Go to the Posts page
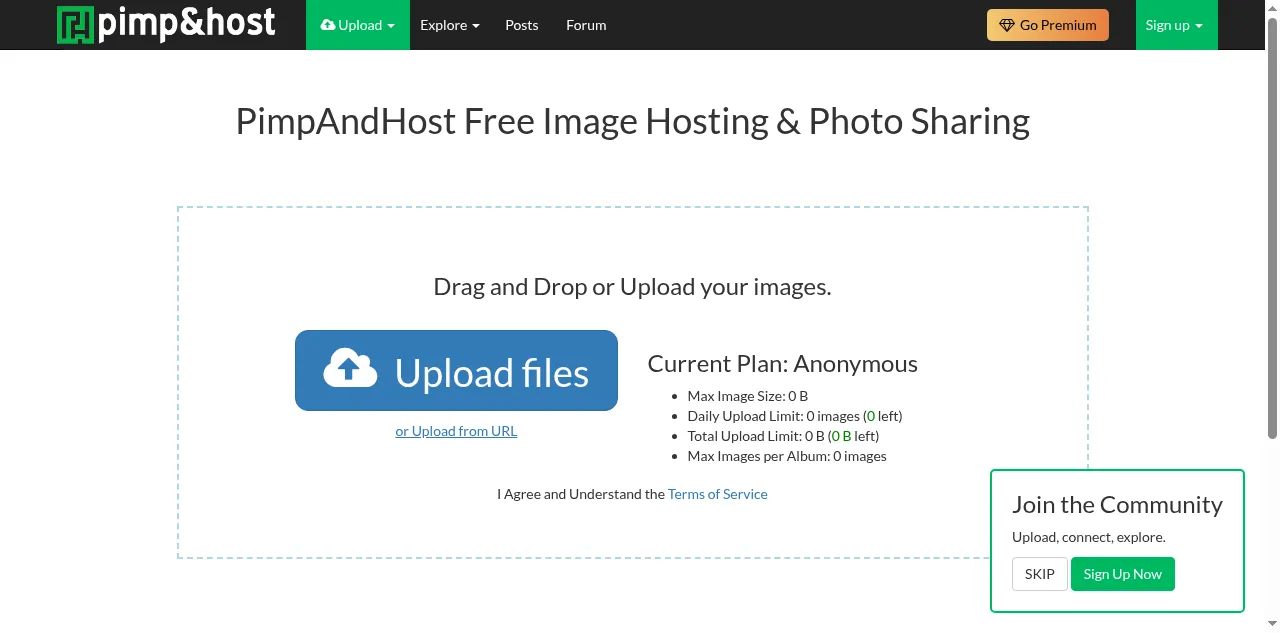The height and width of the screenshot is (633, 1280). point(522,25)
